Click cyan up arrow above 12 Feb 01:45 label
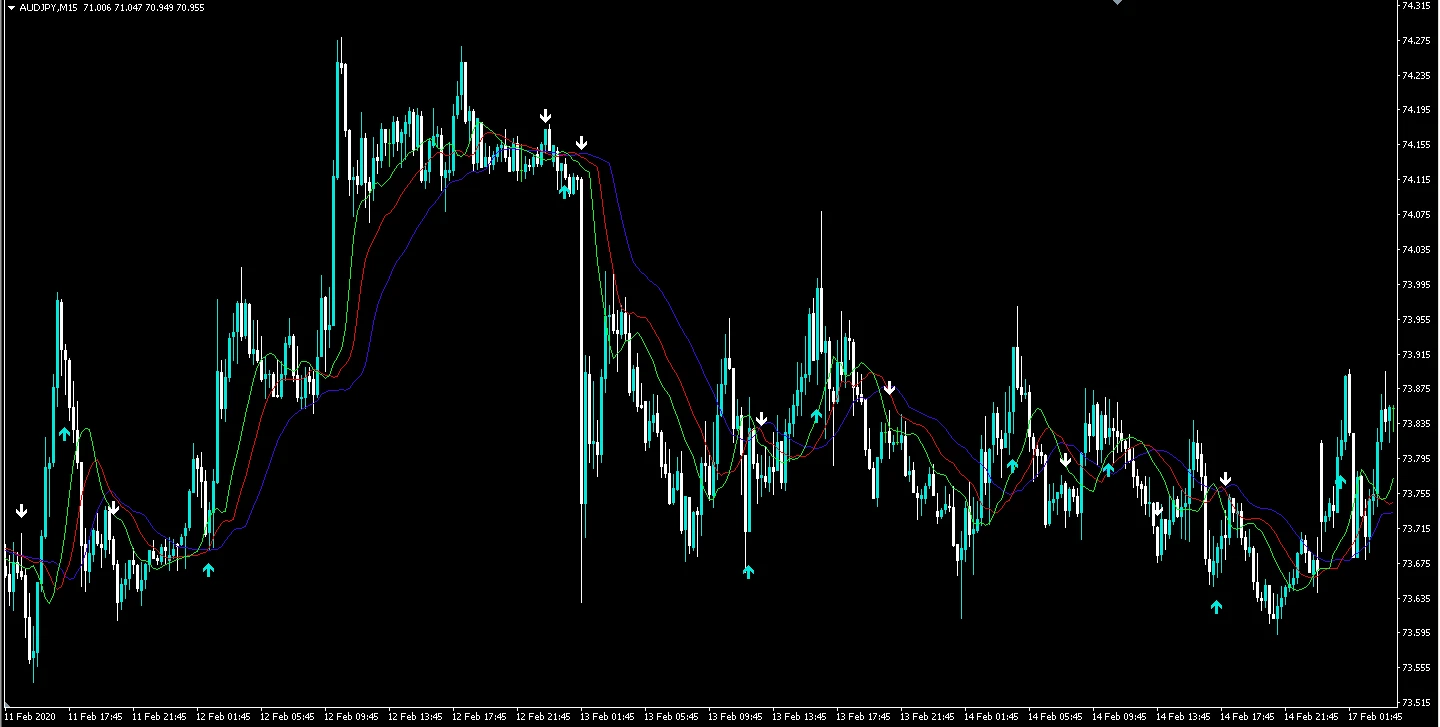This screenshot has width=1440, height=727. (208, 569)
